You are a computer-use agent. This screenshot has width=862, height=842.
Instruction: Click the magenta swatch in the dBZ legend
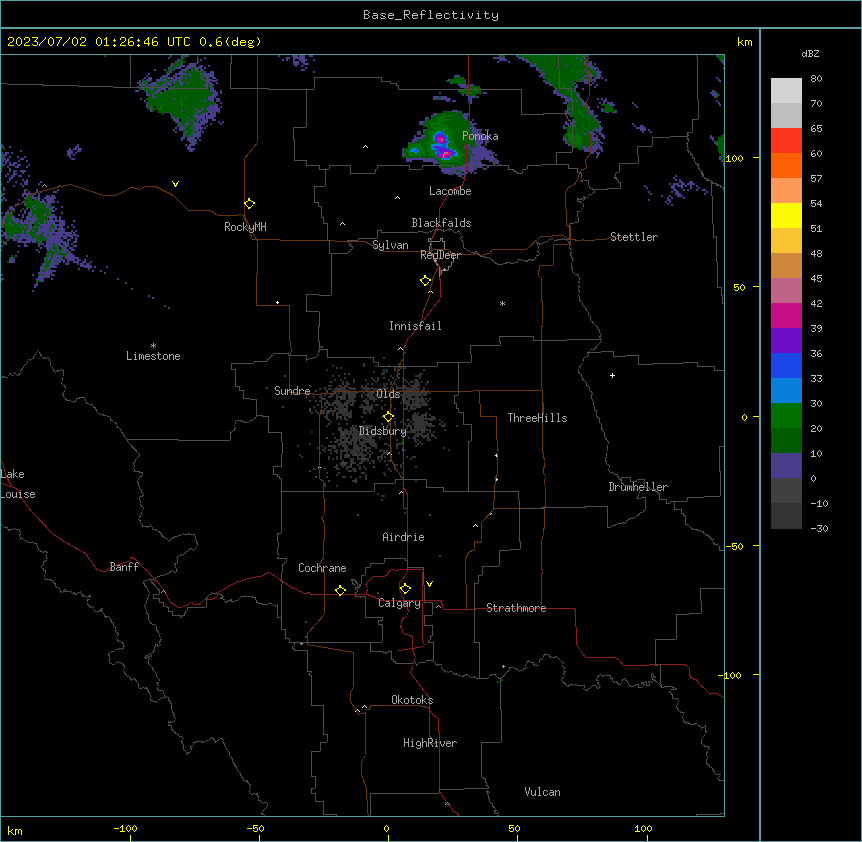click(786, 315)
